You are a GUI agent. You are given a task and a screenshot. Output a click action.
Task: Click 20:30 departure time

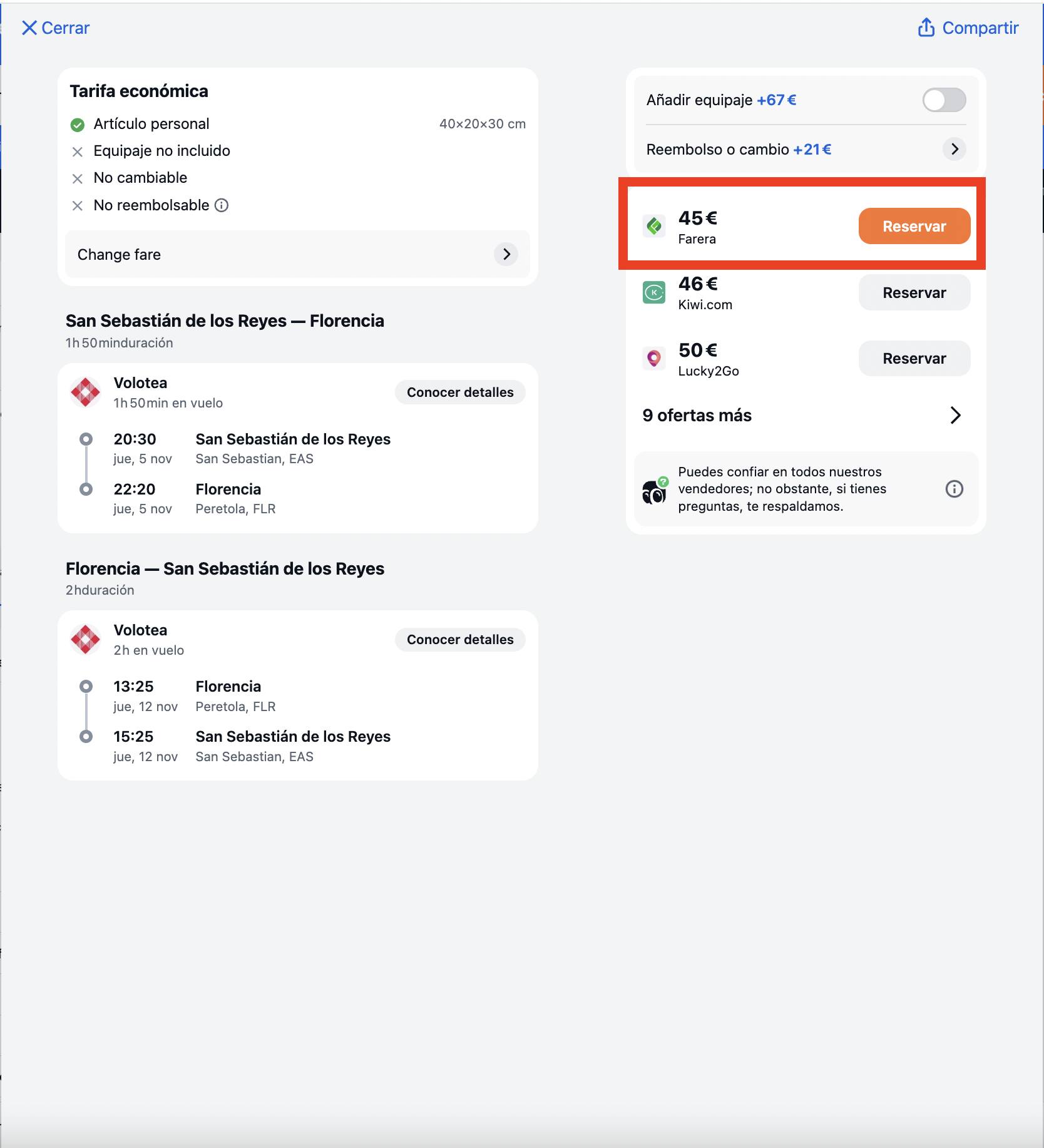[135, 439]
